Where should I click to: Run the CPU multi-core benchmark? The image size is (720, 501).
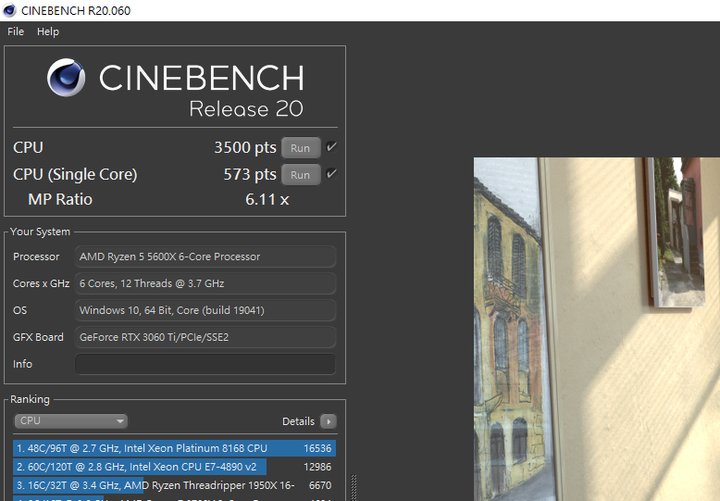pos(300,148)
